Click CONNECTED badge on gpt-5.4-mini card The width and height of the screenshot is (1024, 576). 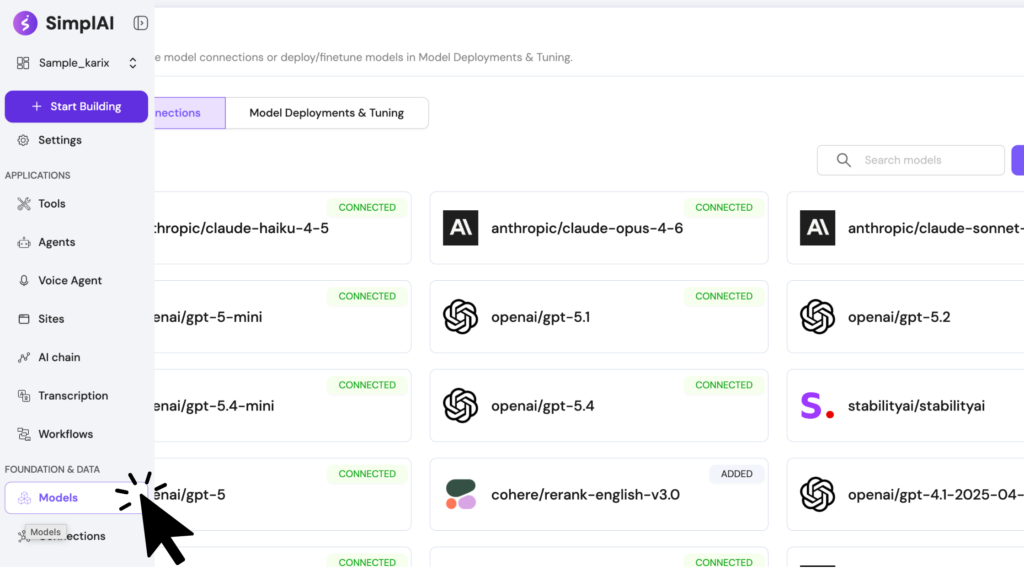tap(367, 385)
